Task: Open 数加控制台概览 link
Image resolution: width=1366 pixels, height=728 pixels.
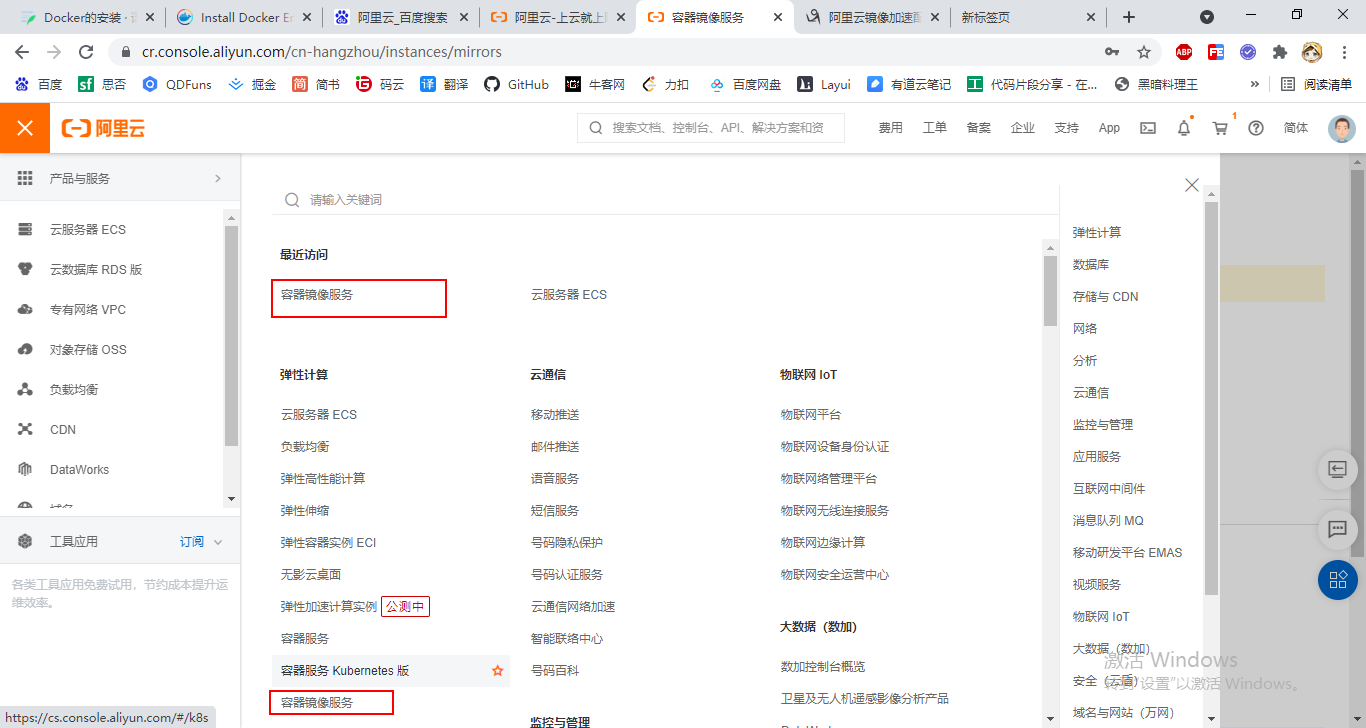Action: pos(823,667)
